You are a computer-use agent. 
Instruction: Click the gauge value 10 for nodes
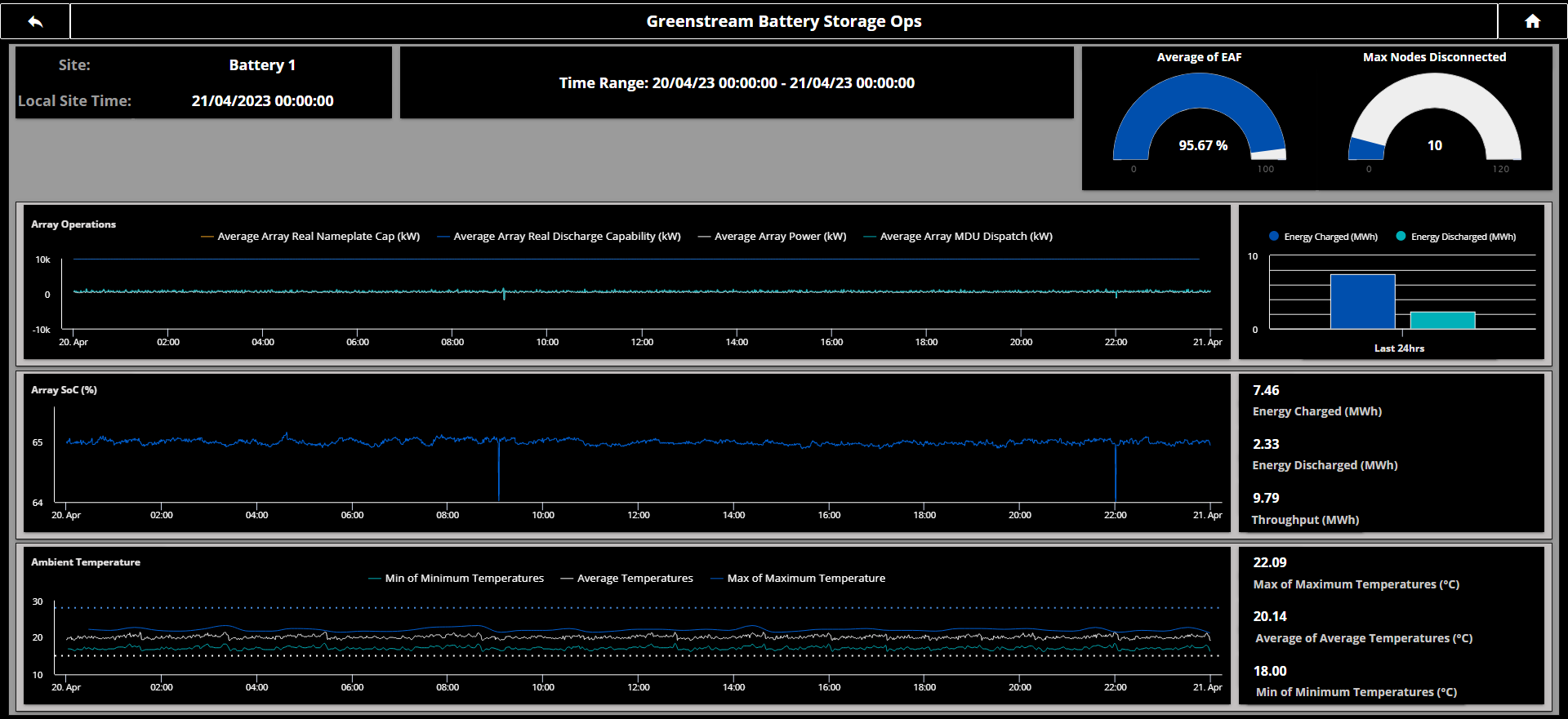(1435, 145)
